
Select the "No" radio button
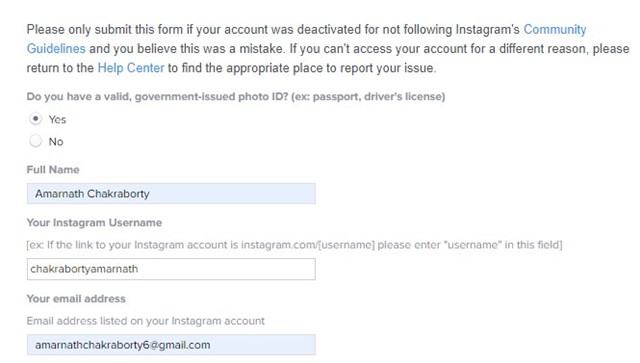coord(36,141)
